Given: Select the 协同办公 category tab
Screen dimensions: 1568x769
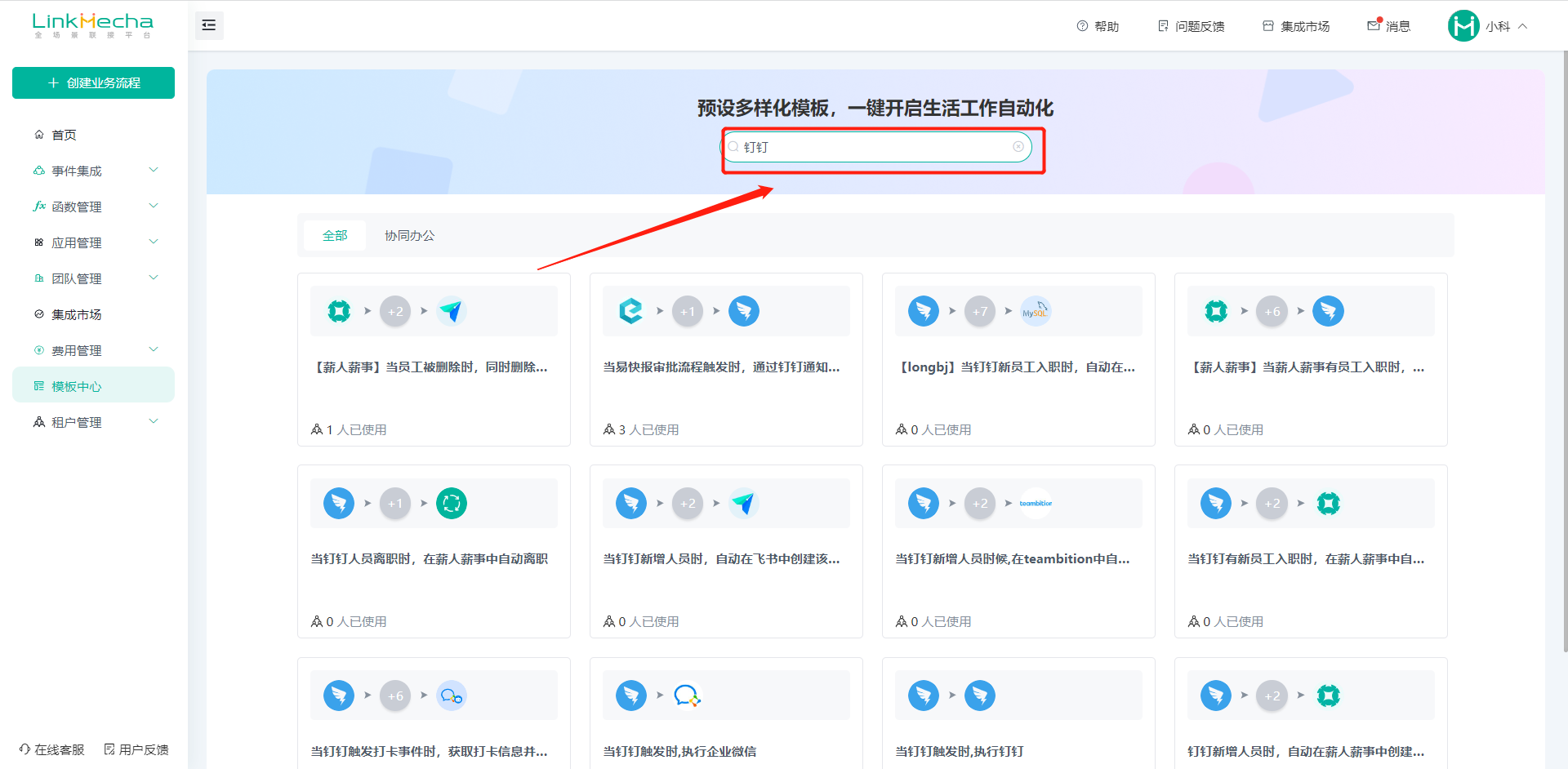Looking at the screenshot, I should (410, 235).
